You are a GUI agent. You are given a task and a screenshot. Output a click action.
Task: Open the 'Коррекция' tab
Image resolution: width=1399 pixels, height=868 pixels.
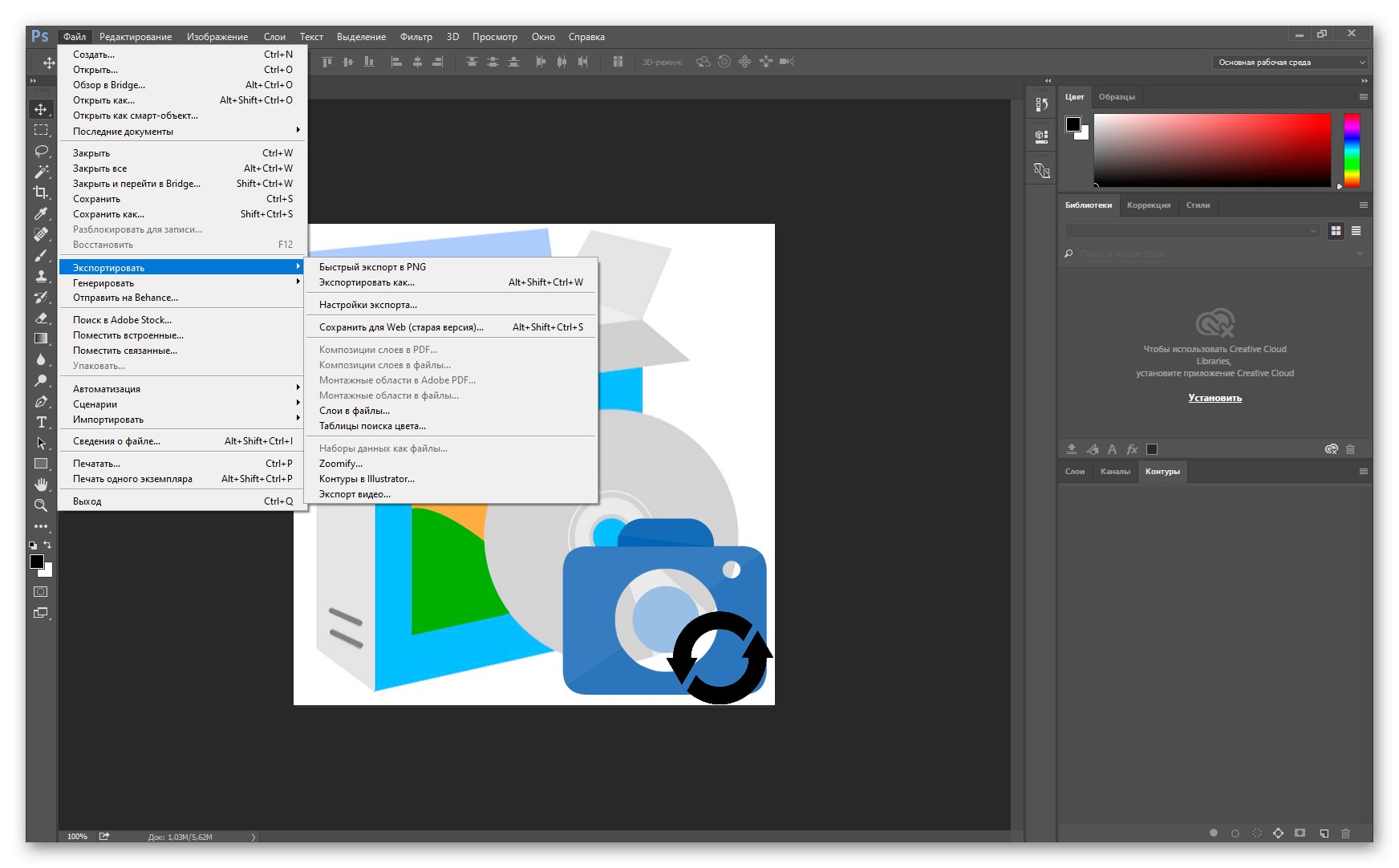[1149, 205]
